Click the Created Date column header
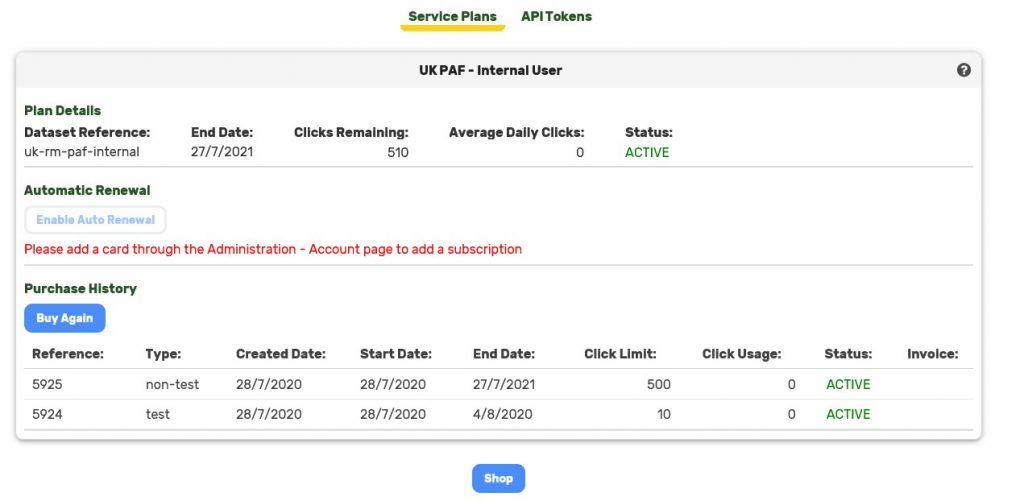Screen dimensions: 1024x501 click(x=281, y=354)
